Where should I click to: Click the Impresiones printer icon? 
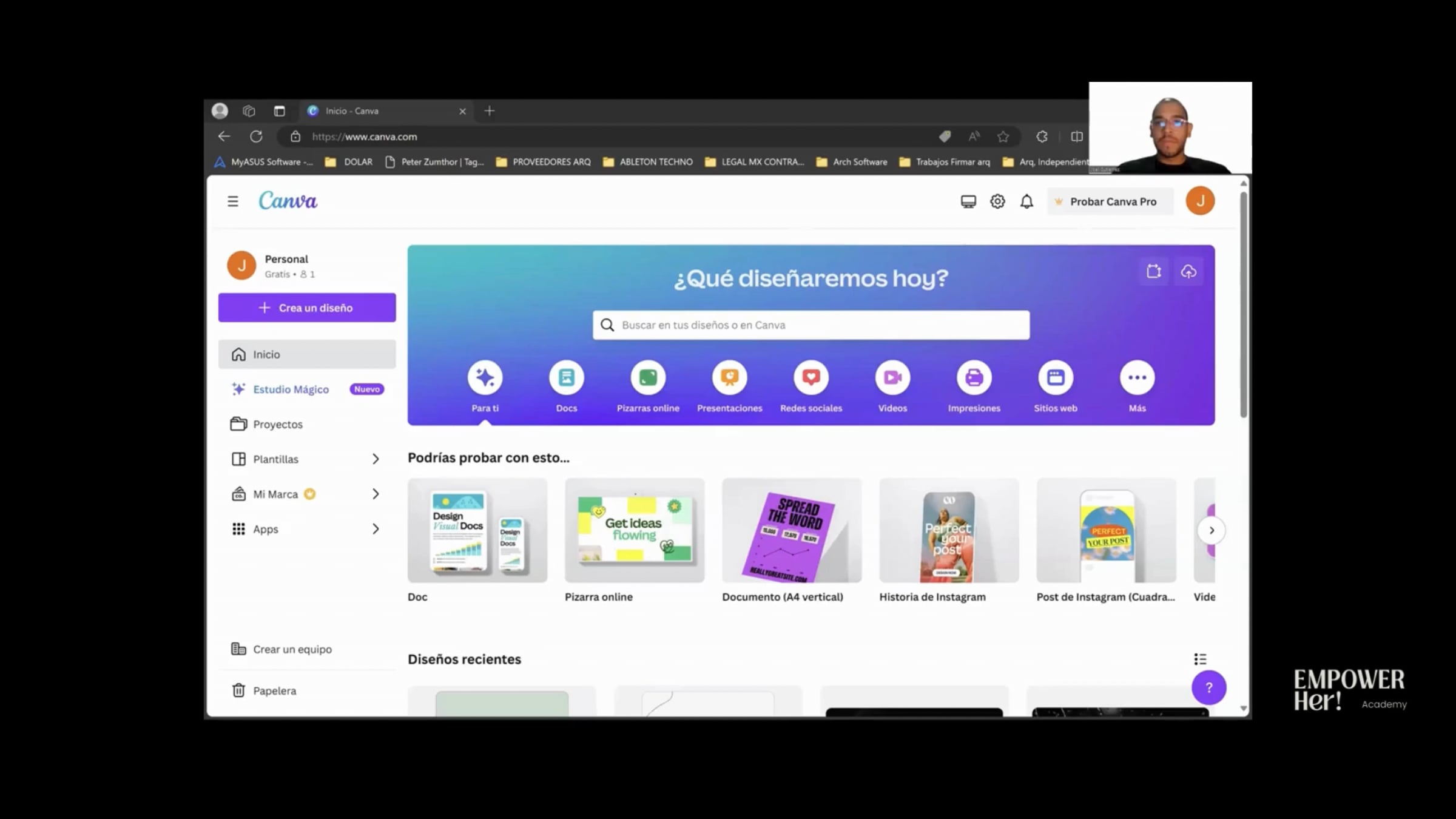(974, 377)
